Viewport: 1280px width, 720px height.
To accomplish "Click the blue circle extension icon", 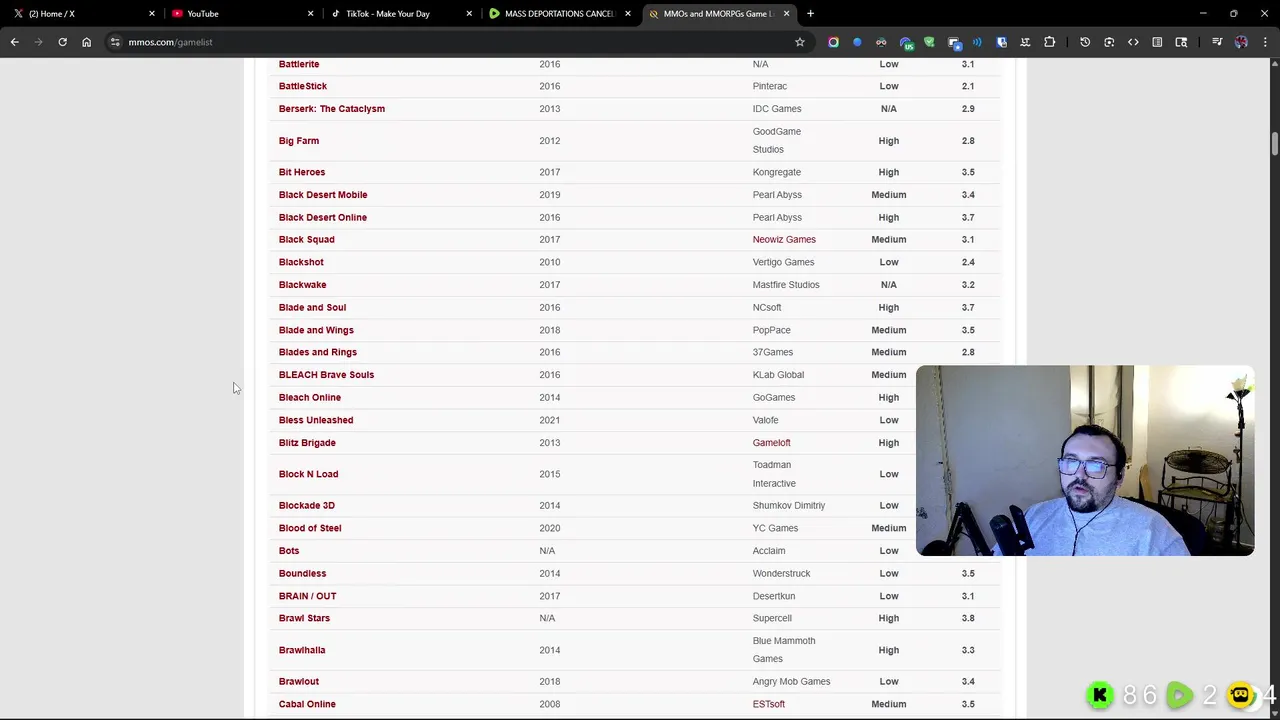I will click(x=857, y=42).
